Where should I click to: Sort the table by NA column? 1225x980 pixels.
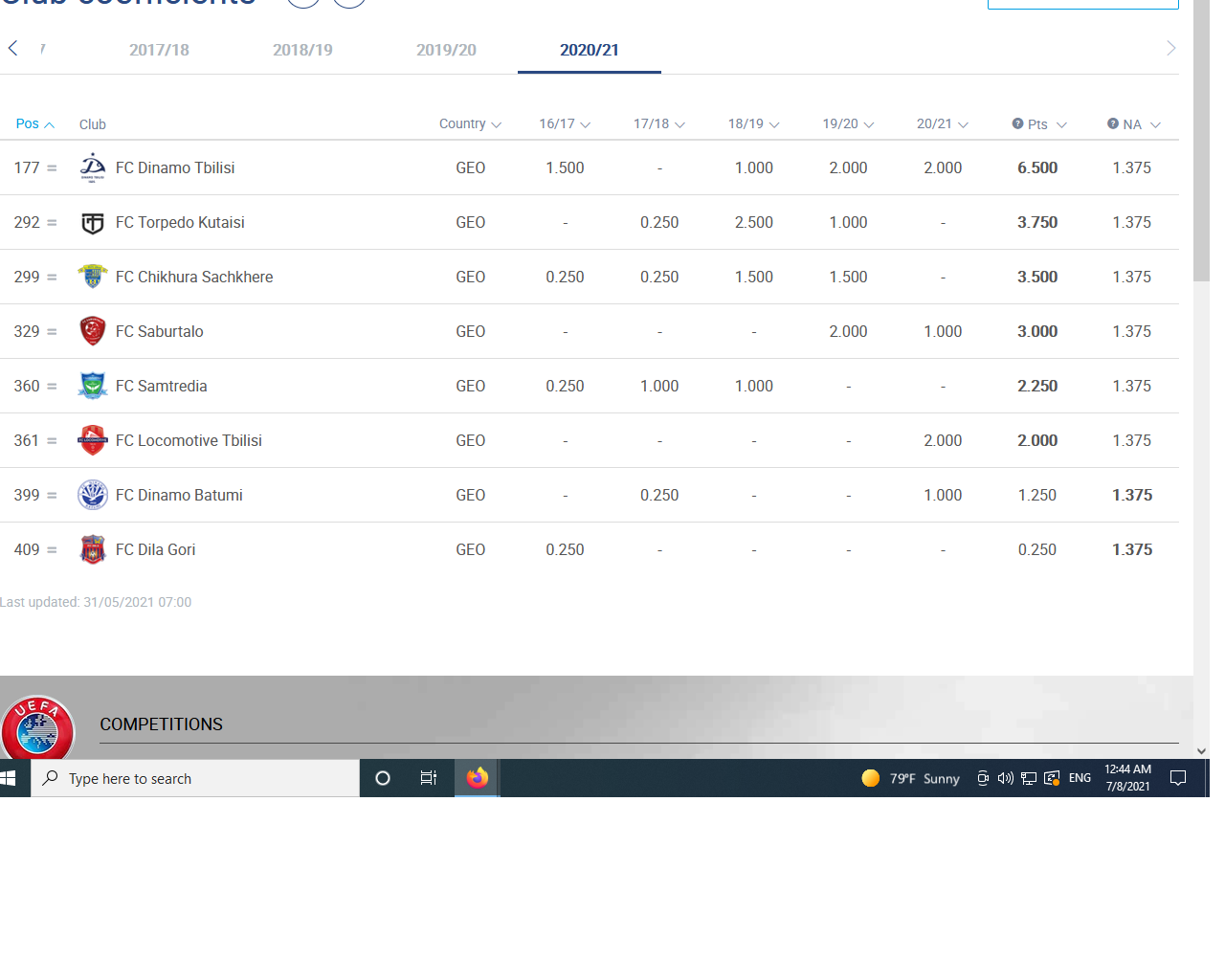(x=1142, y=124)
